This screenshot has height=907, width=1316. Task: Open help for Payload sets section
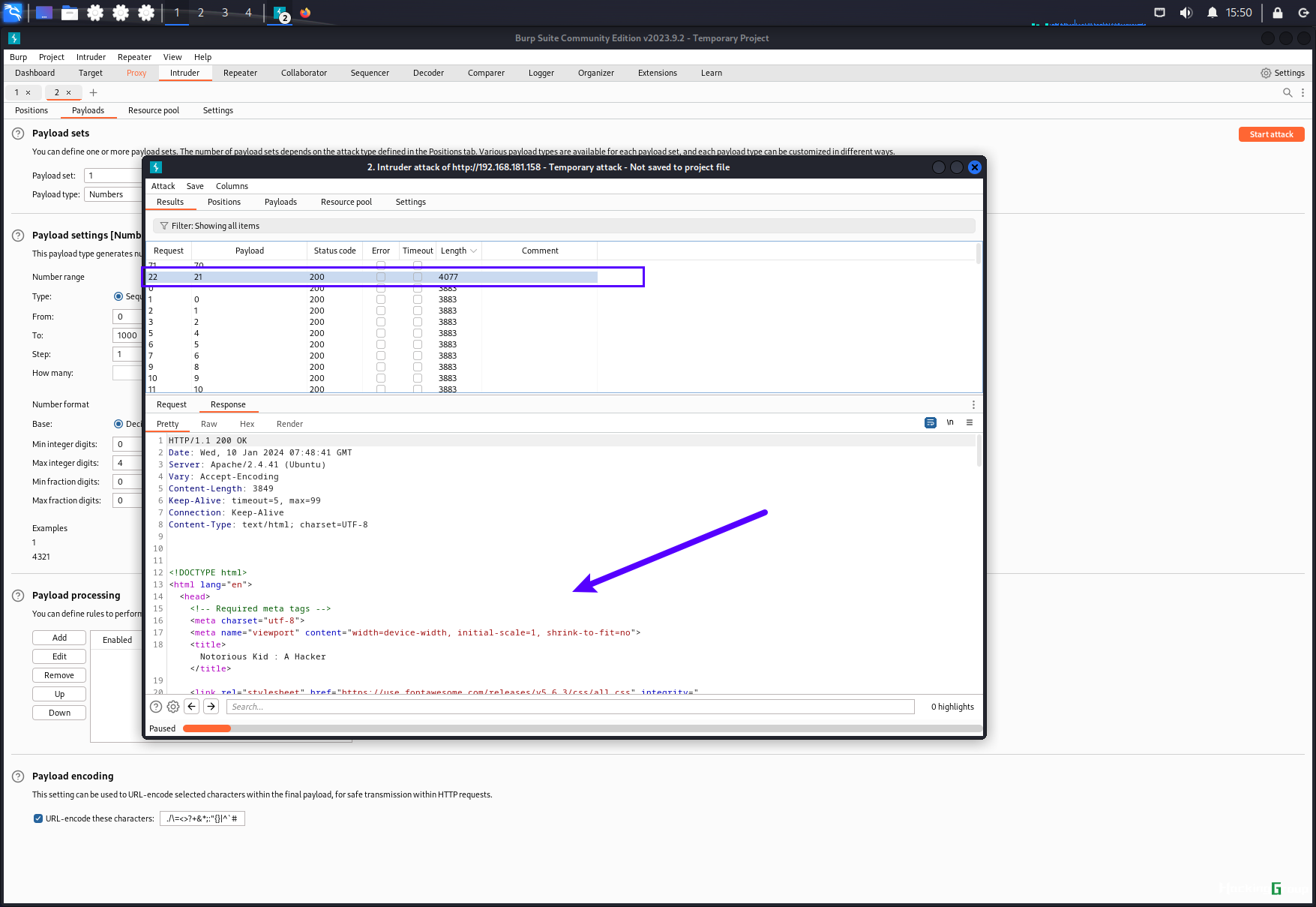click(18, 134)
